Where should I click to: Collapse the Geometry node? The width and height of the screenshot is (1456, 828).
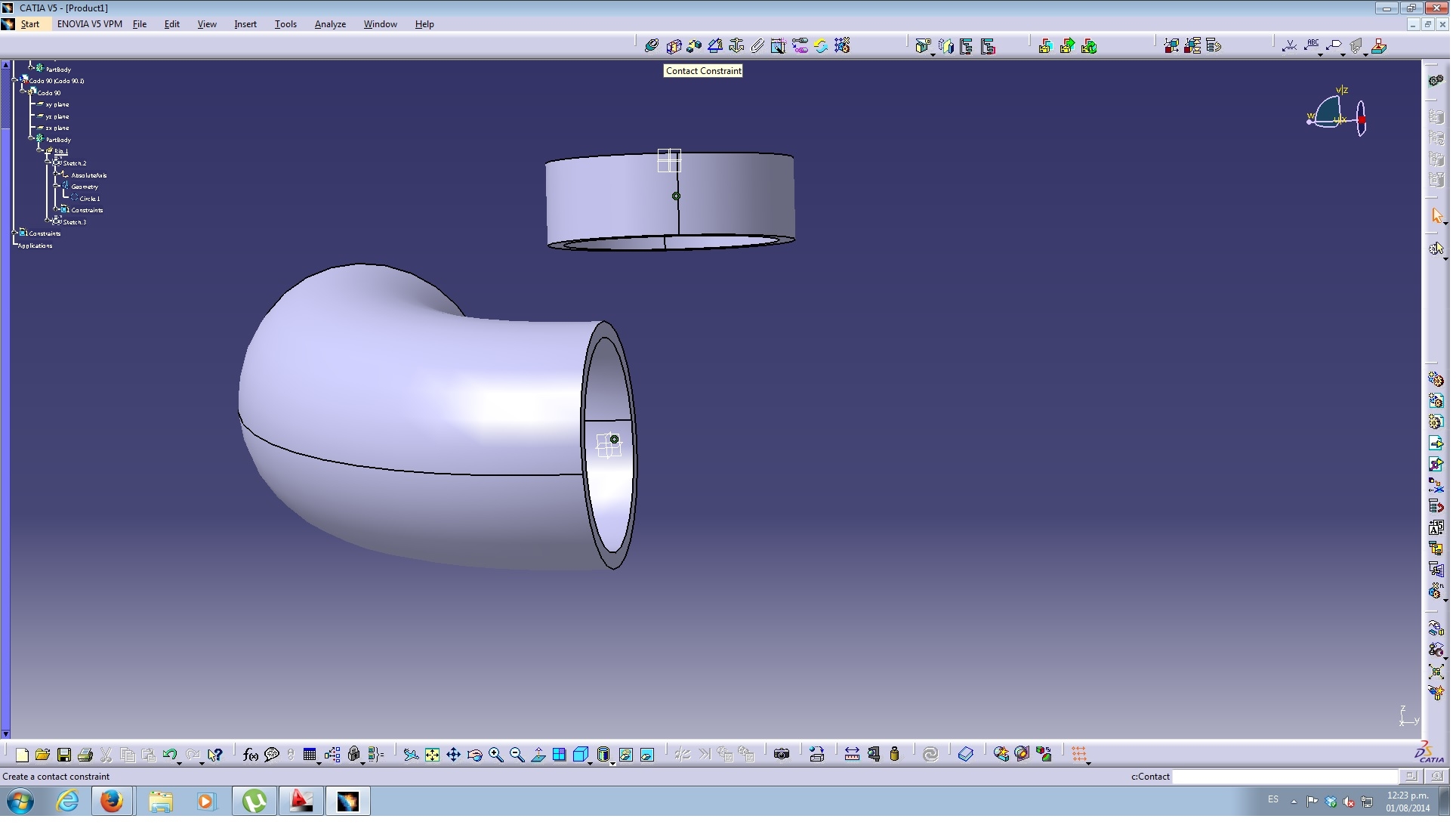click(57, 186)
